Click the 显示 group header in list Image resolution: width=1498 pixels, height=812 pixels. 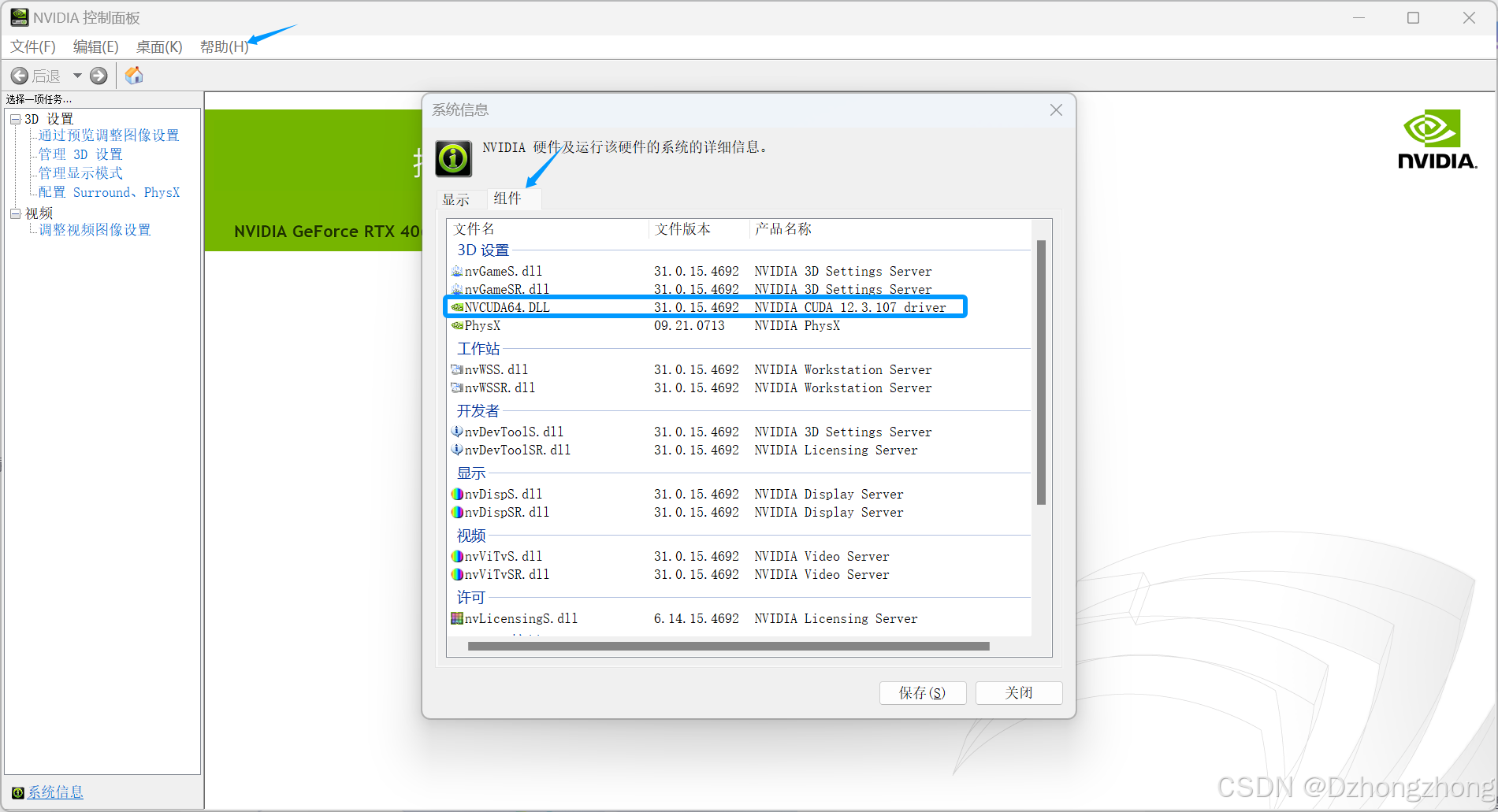[471, 473]
